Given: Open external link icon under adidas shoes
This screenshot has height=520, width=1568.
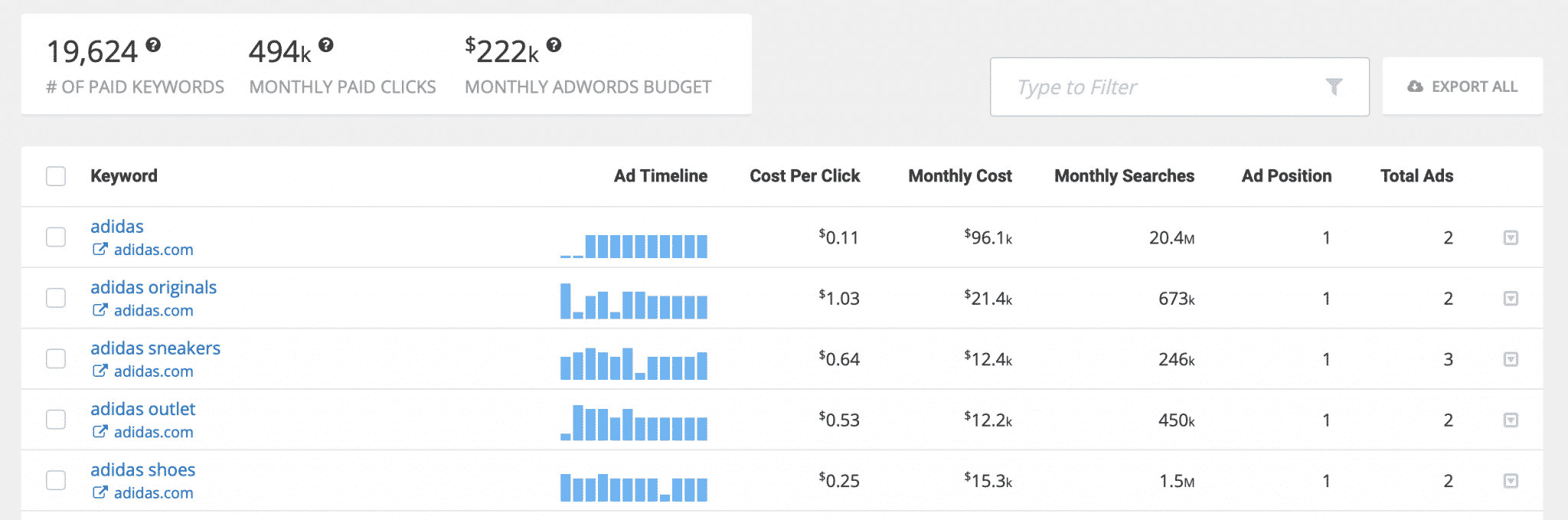Looking at the screenshot, I should tap(100, 492).
